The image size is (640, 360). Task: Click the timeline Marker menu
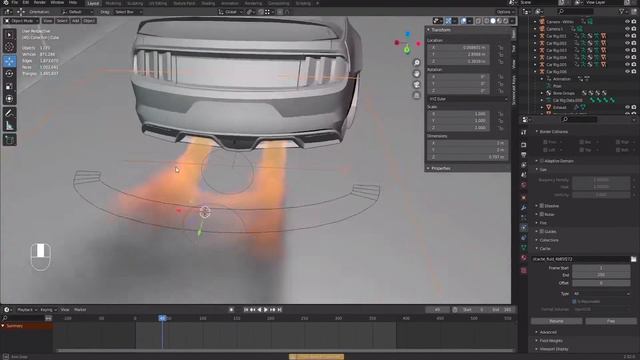pos(80,310)
